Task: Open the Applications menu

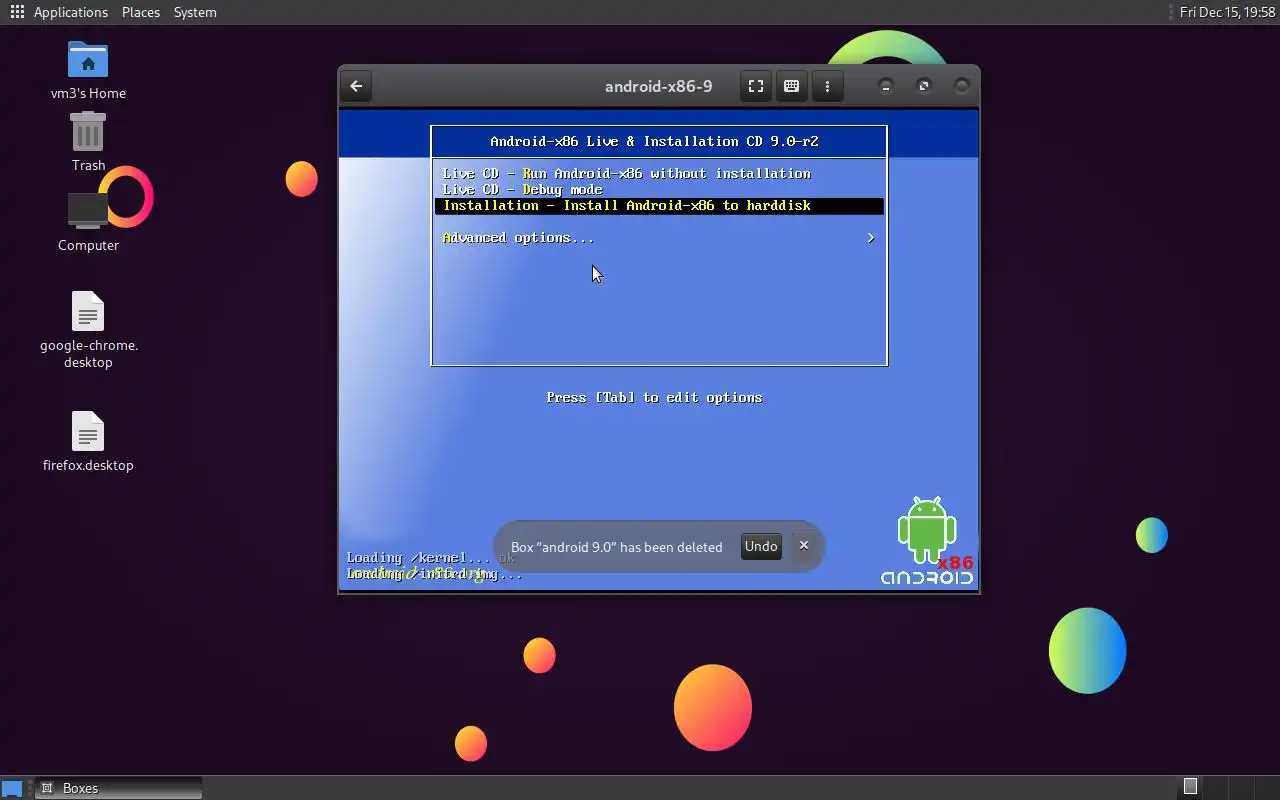Action: (70, 12)
